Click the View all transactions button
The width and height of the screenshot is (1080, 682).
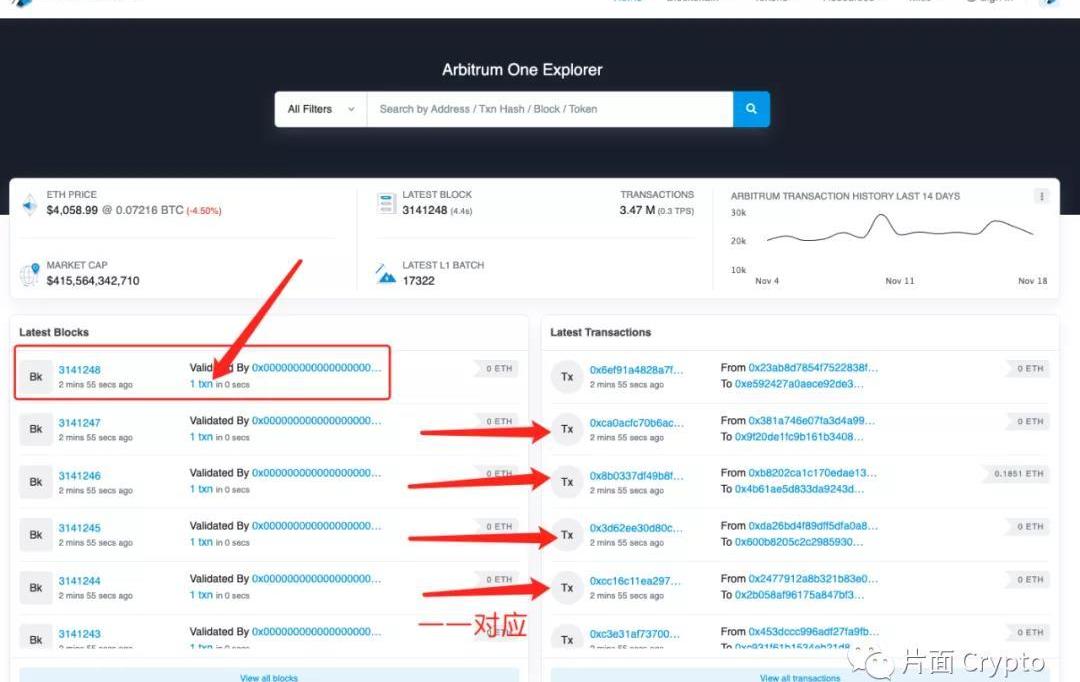(800, 676)
